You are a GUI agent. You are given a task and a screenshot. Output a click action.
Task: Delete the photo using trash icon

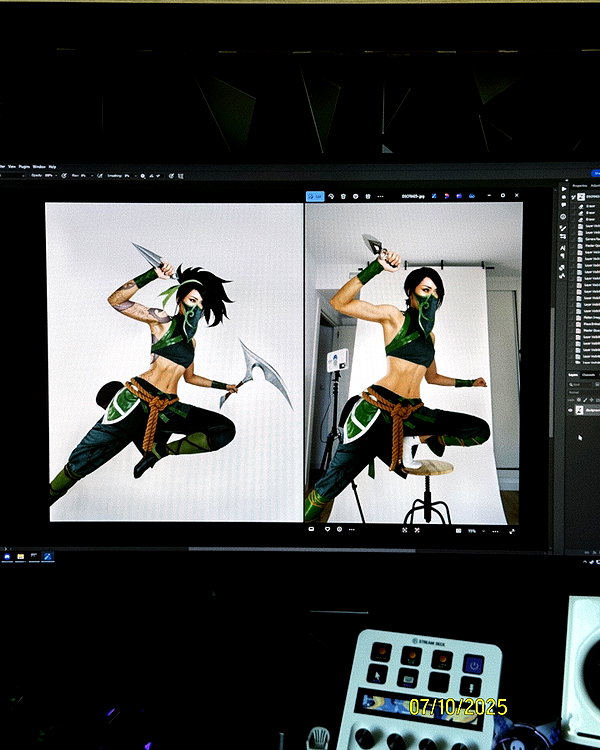(343, 196)
